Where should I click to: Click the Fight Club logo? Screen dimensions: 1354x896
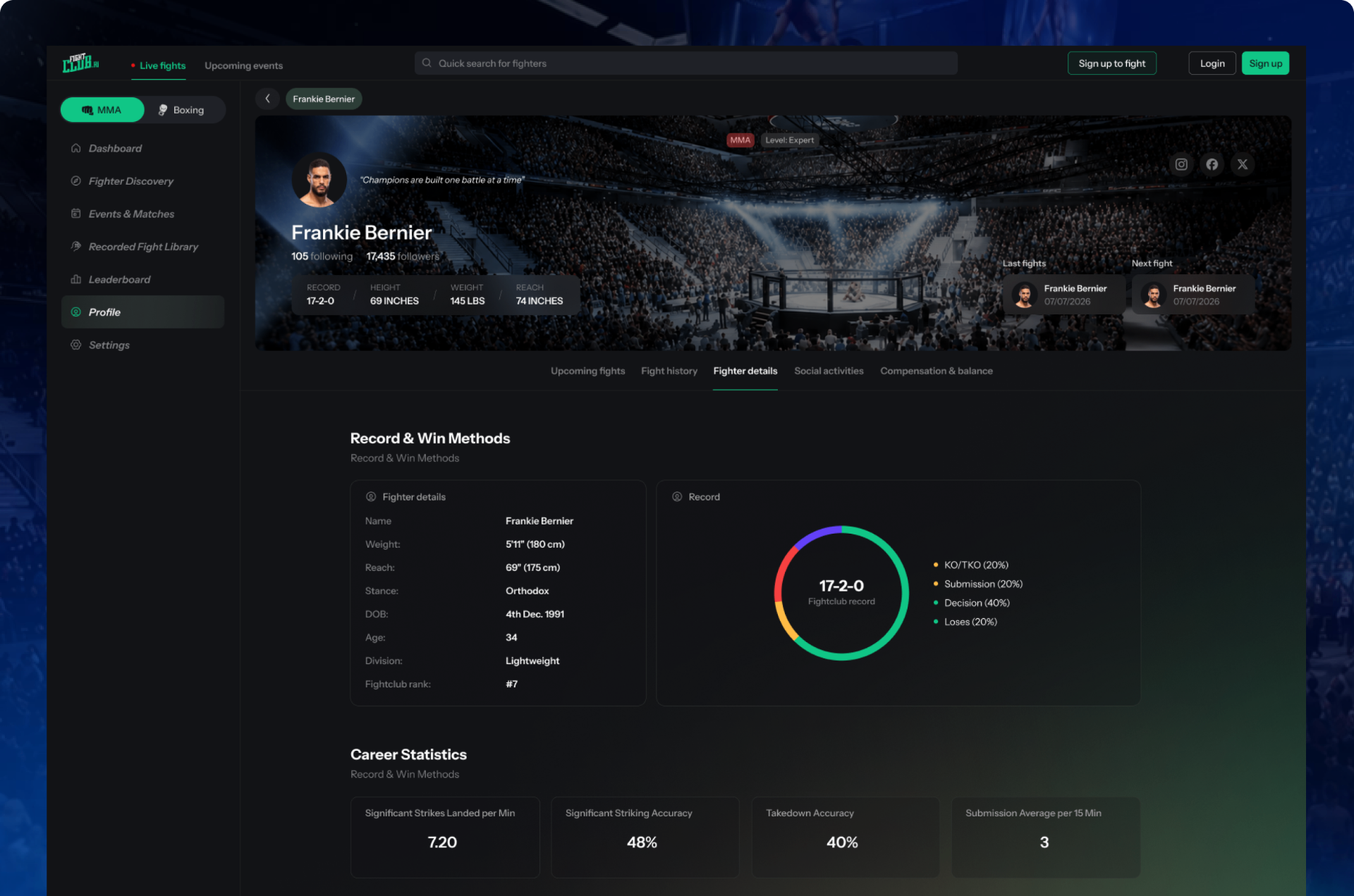click(x=80, y=63)
